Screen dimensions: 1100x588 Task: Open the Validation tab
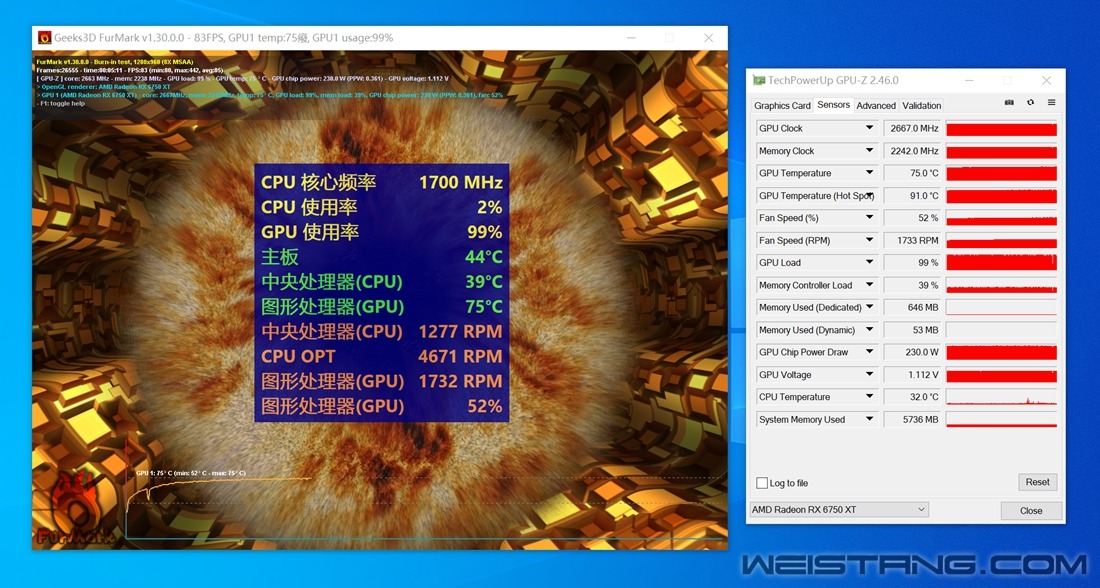pos(921,105)
